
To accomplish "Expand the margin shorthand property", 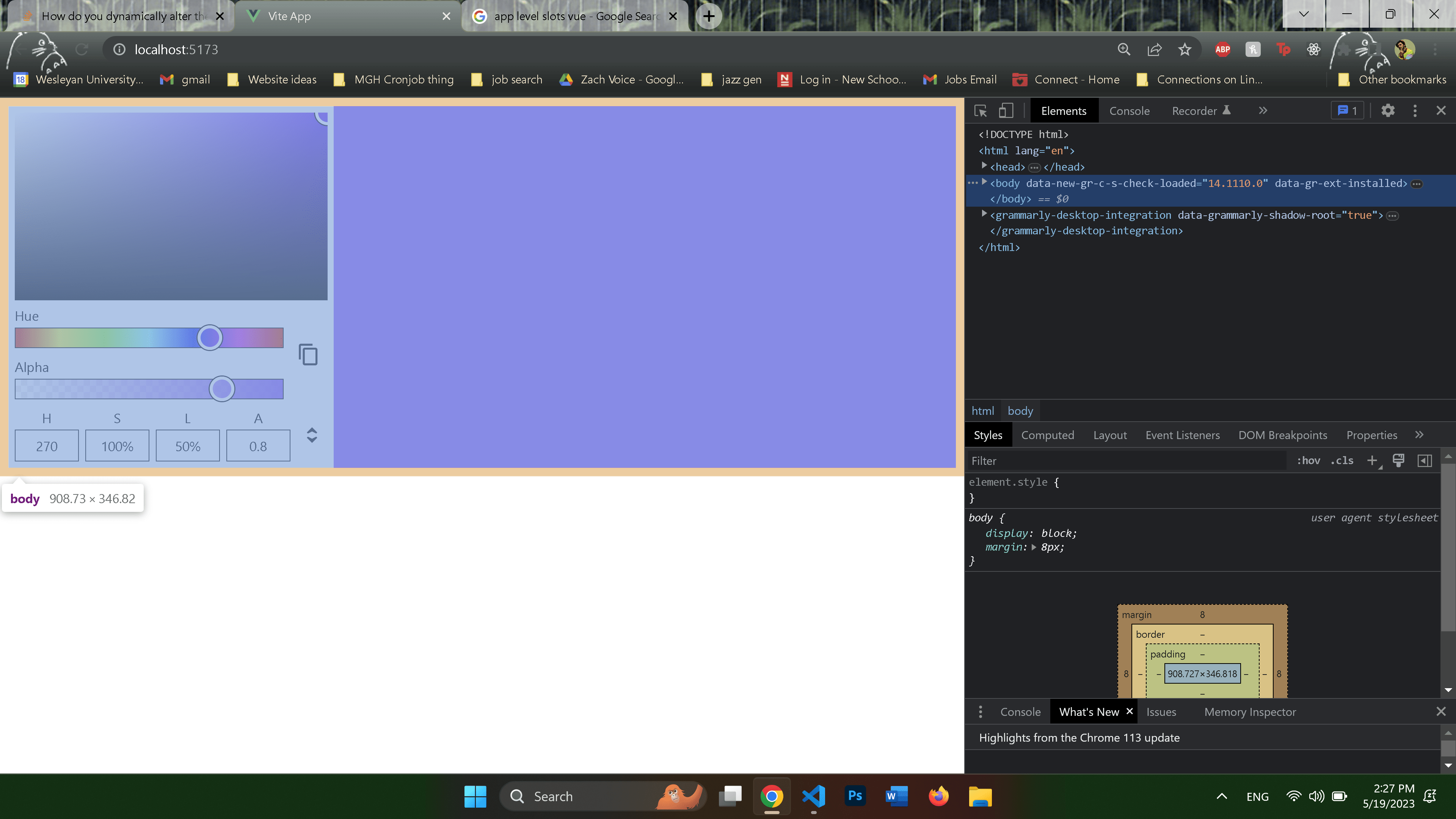I will (1034, 547).
